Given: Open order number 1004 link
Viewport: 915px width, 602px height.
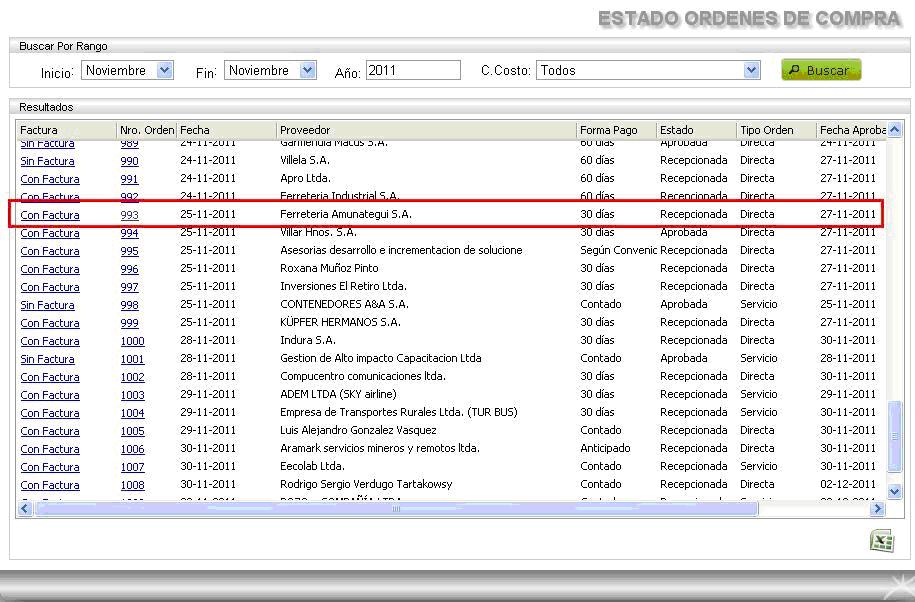Looking at the screenshot, I should pyautogui.click(x=132, y=414).
